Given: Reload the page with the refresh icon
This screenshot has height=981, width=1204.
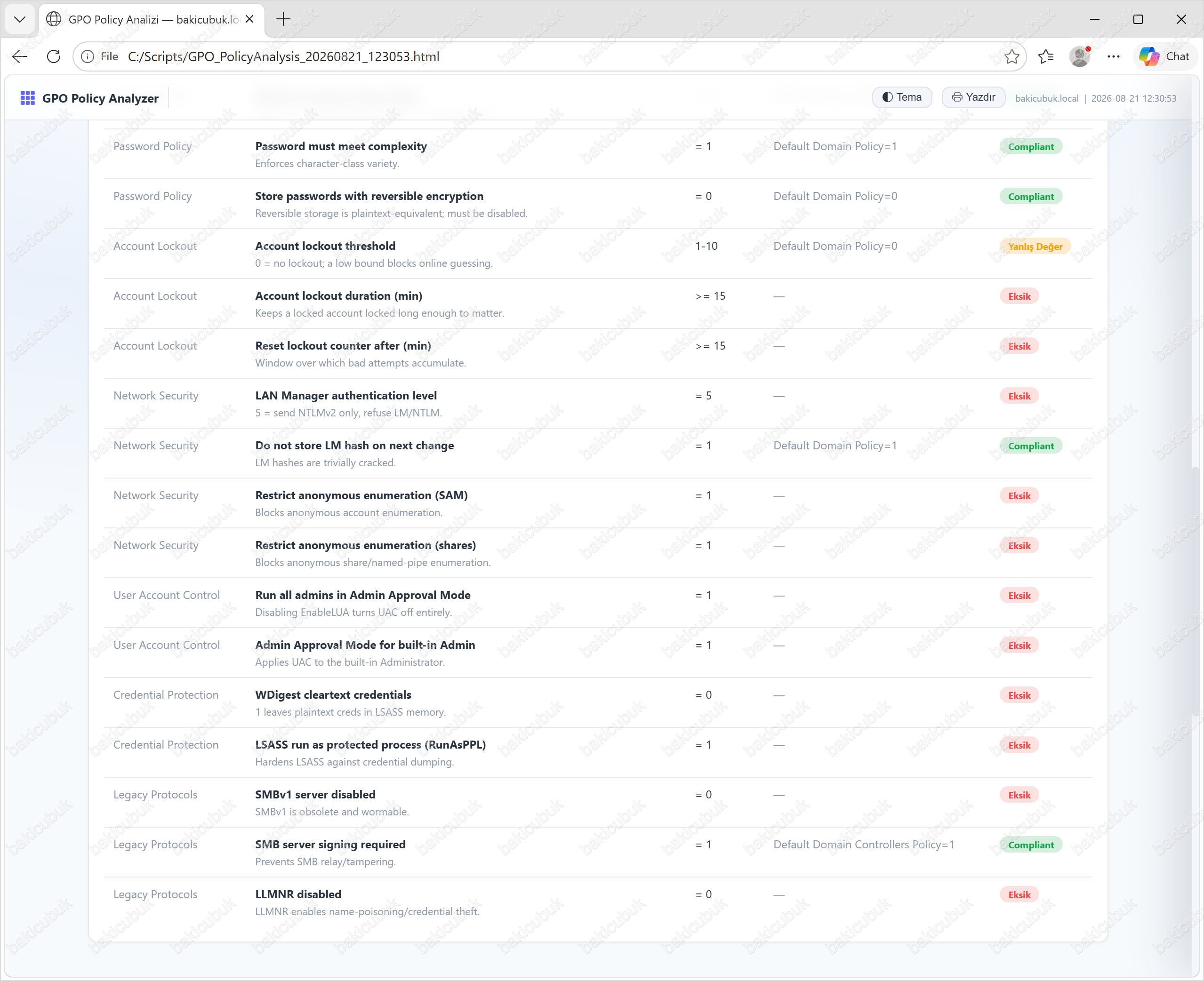Looking at the screenshot, I should click(54, 56).
